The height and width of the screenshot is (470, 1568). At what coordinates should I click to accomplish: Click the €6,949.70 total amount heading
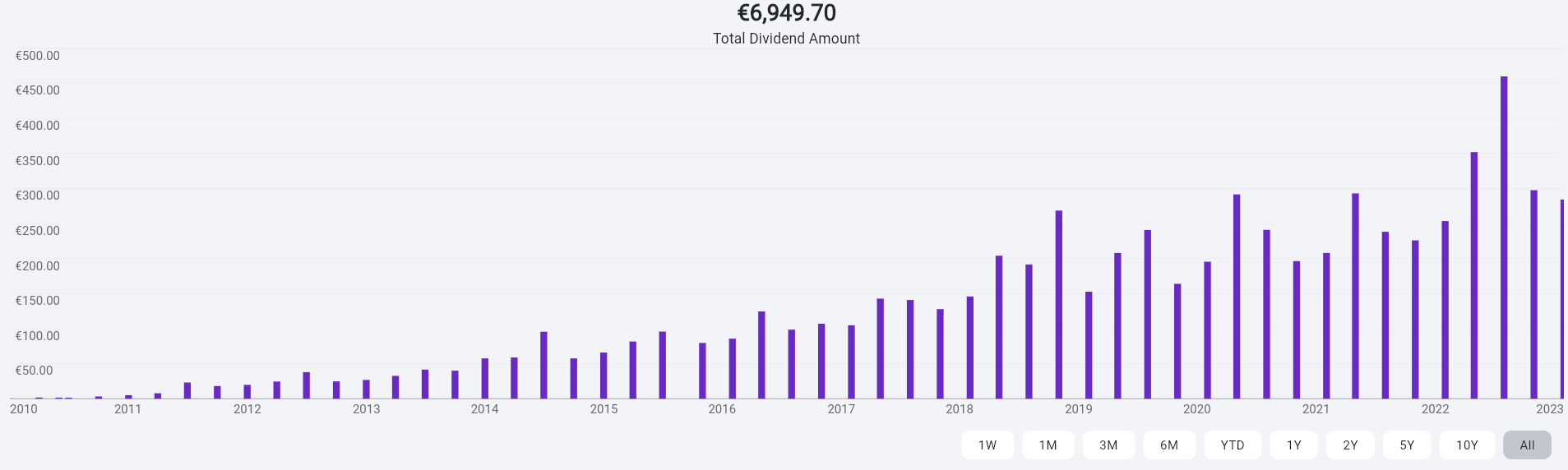[786, 13]
